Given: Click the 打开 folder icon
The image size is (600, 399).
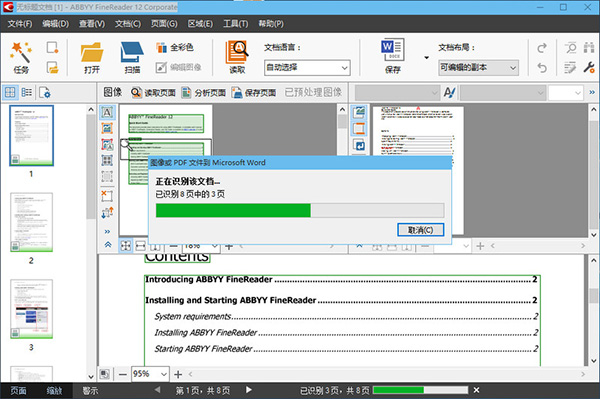Looking at the screenshot, I should [92, 52].
